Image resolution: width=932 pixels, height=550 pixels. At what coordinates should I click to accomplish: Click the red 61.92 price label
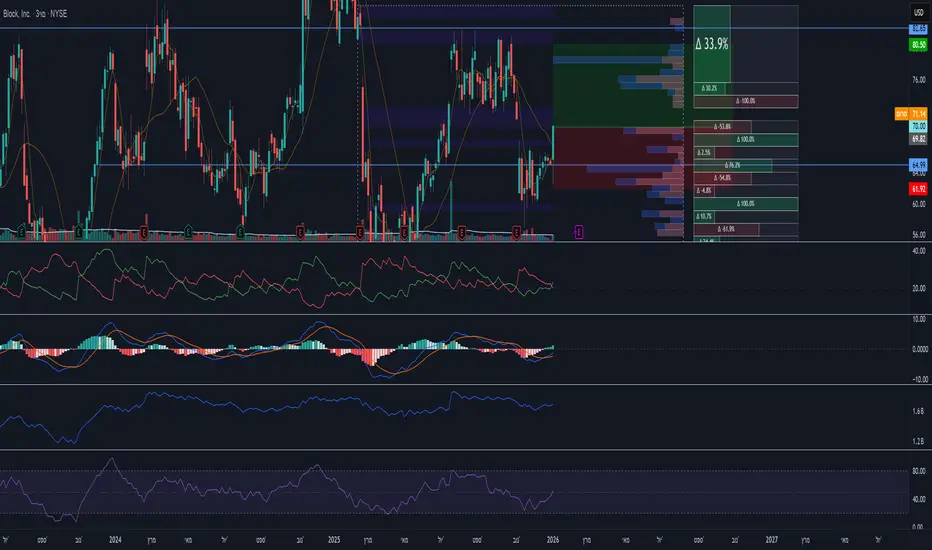point(918,189)
